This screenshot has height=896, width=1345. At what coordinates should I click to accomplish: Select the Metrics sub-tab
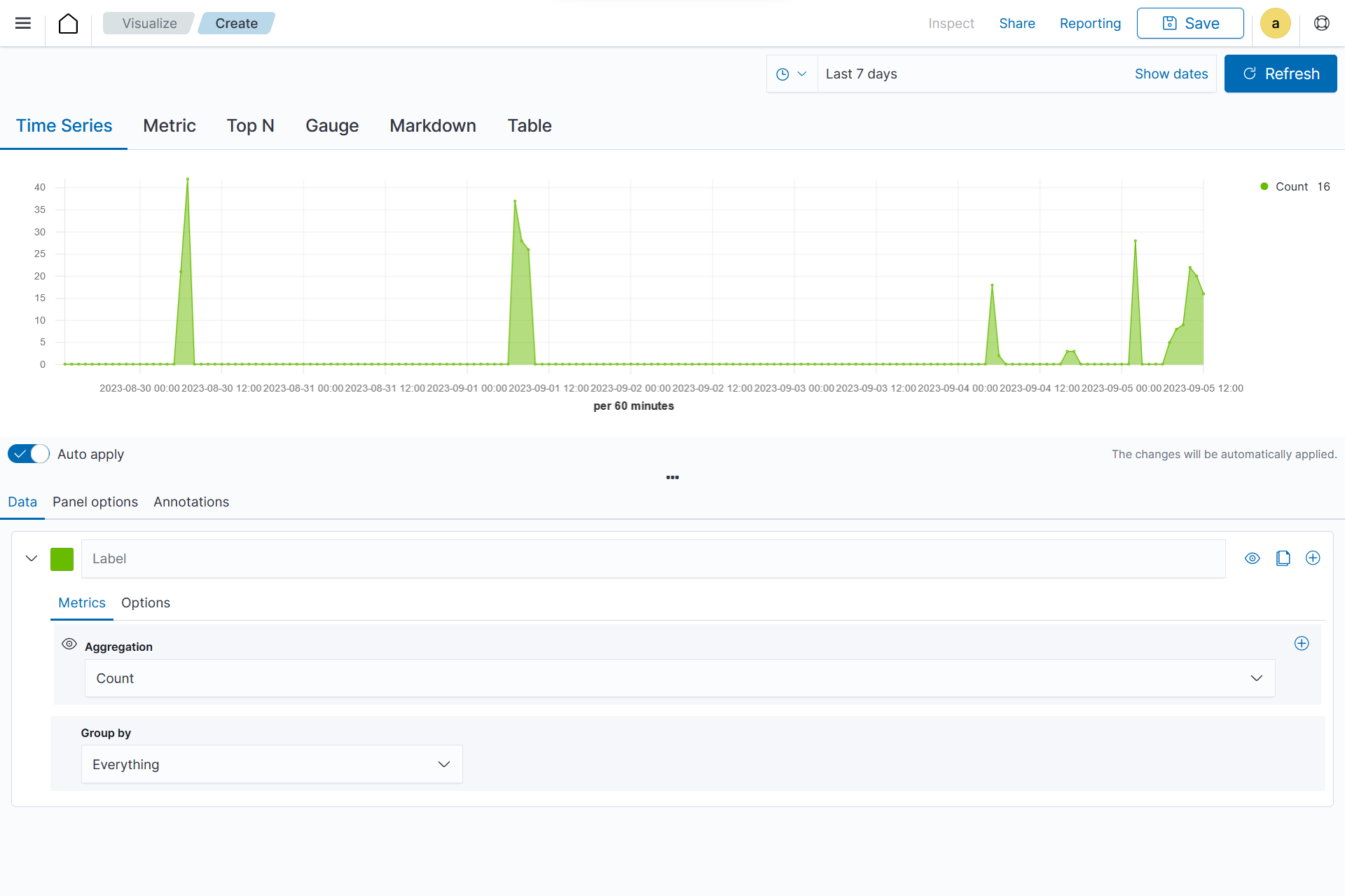click(82, 602)
